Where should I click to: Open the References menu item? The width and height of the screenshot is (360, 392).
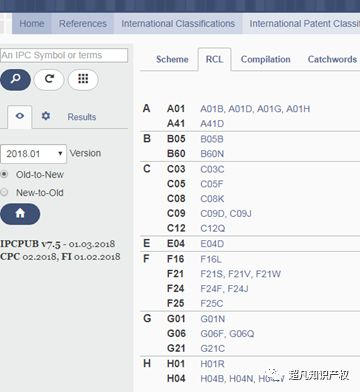[x=83, y=24]
